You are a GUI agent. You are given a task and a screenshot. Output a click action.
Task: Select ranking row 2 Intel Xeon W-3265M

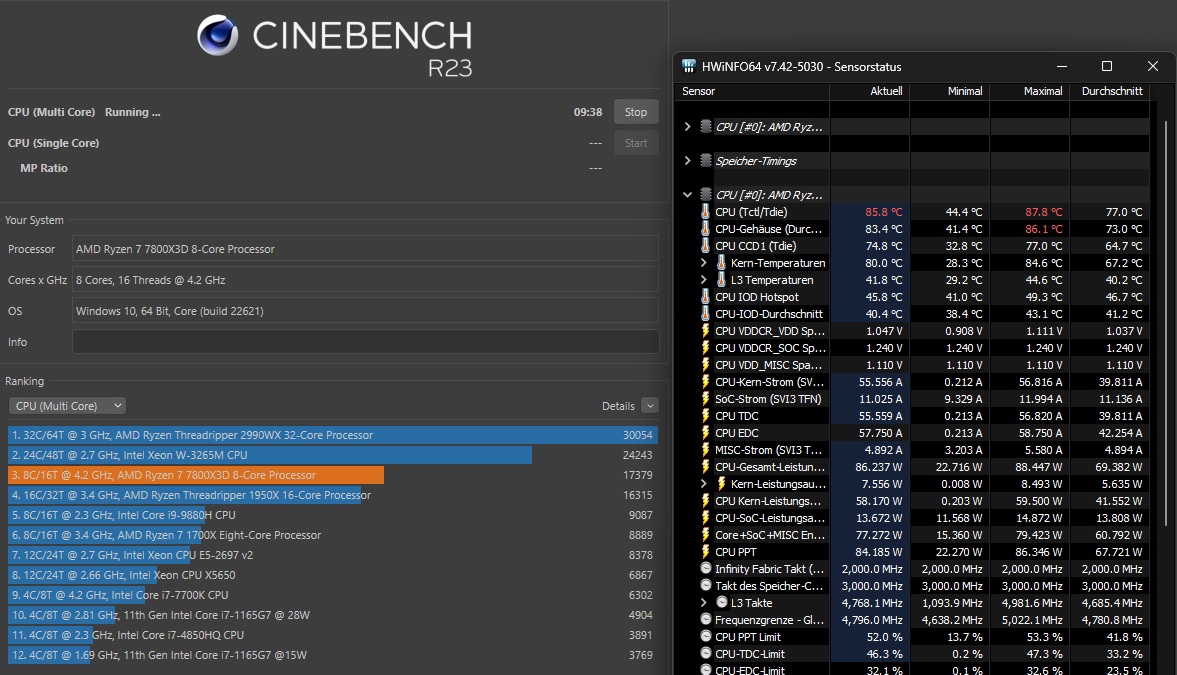(333, 455)
